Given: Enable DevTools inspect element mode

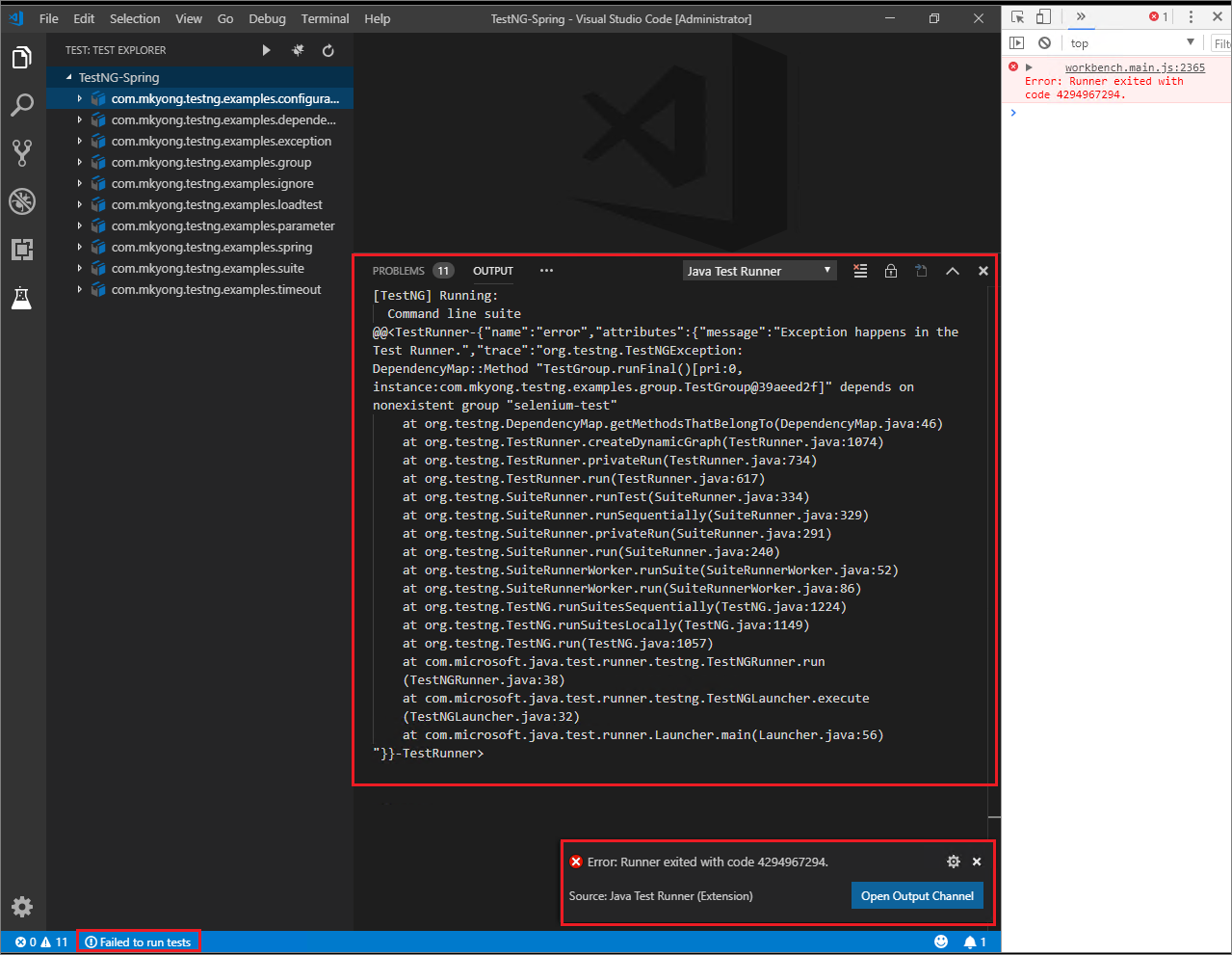Looking at the screenshot, I should coord(1017,16).
